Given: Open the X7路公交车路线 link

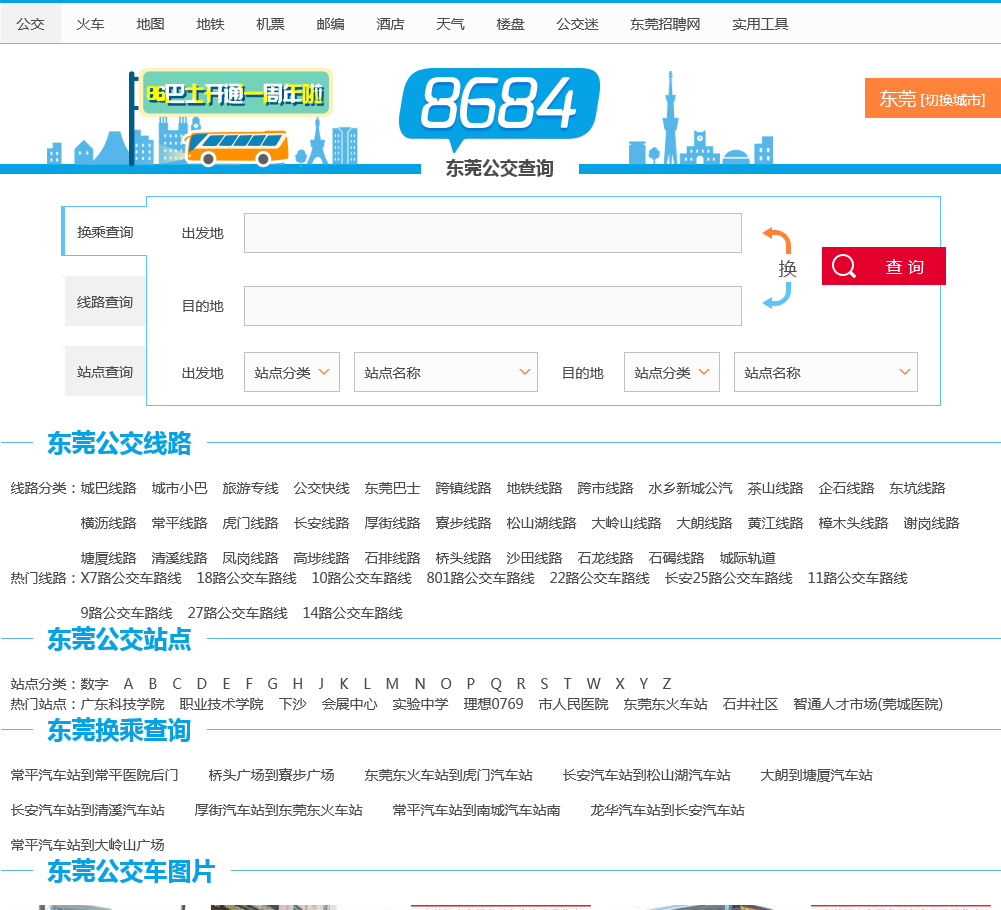Looking at the screenshot, I should click(131, 579).
